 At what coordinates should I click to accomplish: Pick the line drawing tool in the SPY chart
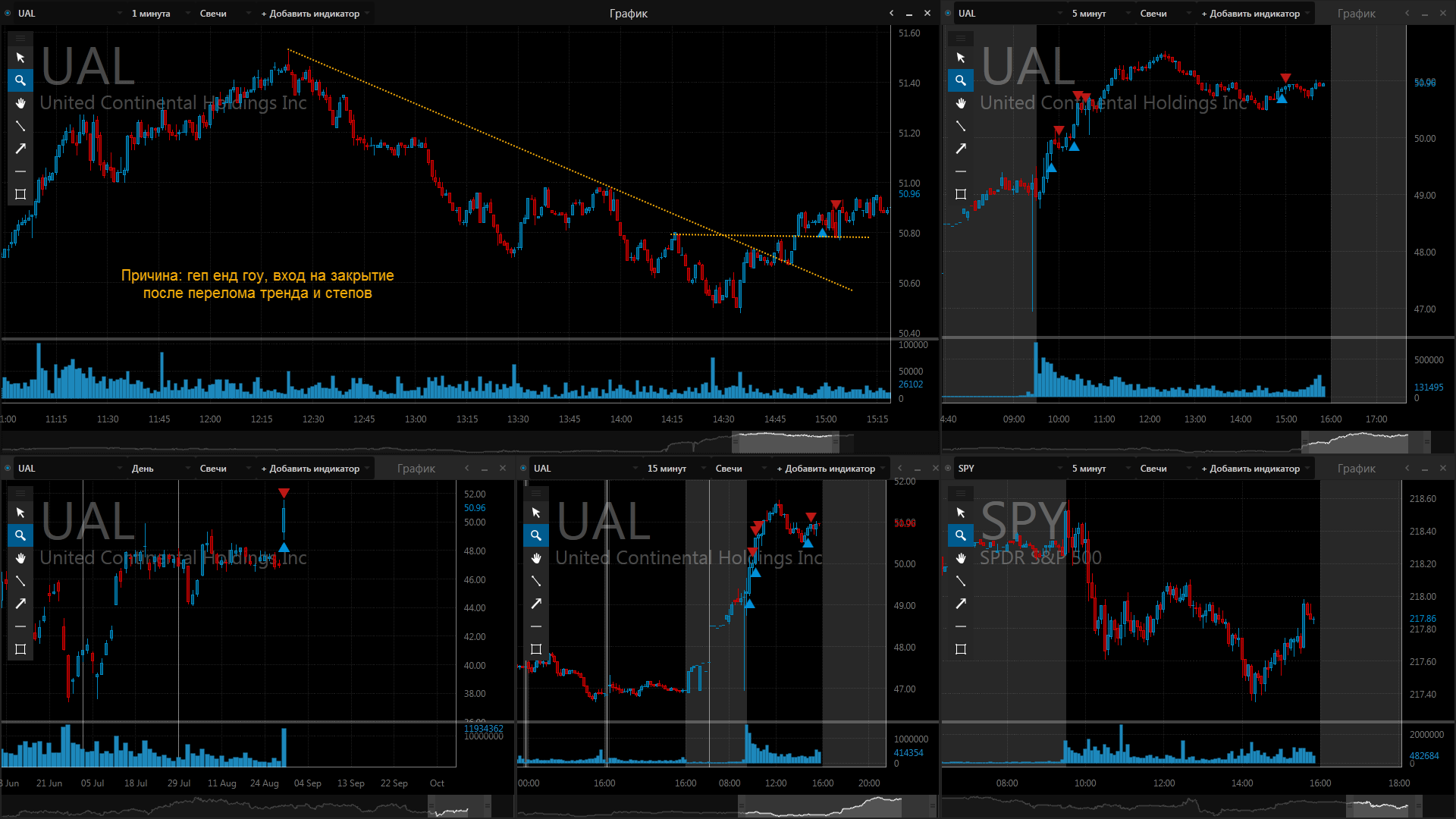(x=961, y=581)
